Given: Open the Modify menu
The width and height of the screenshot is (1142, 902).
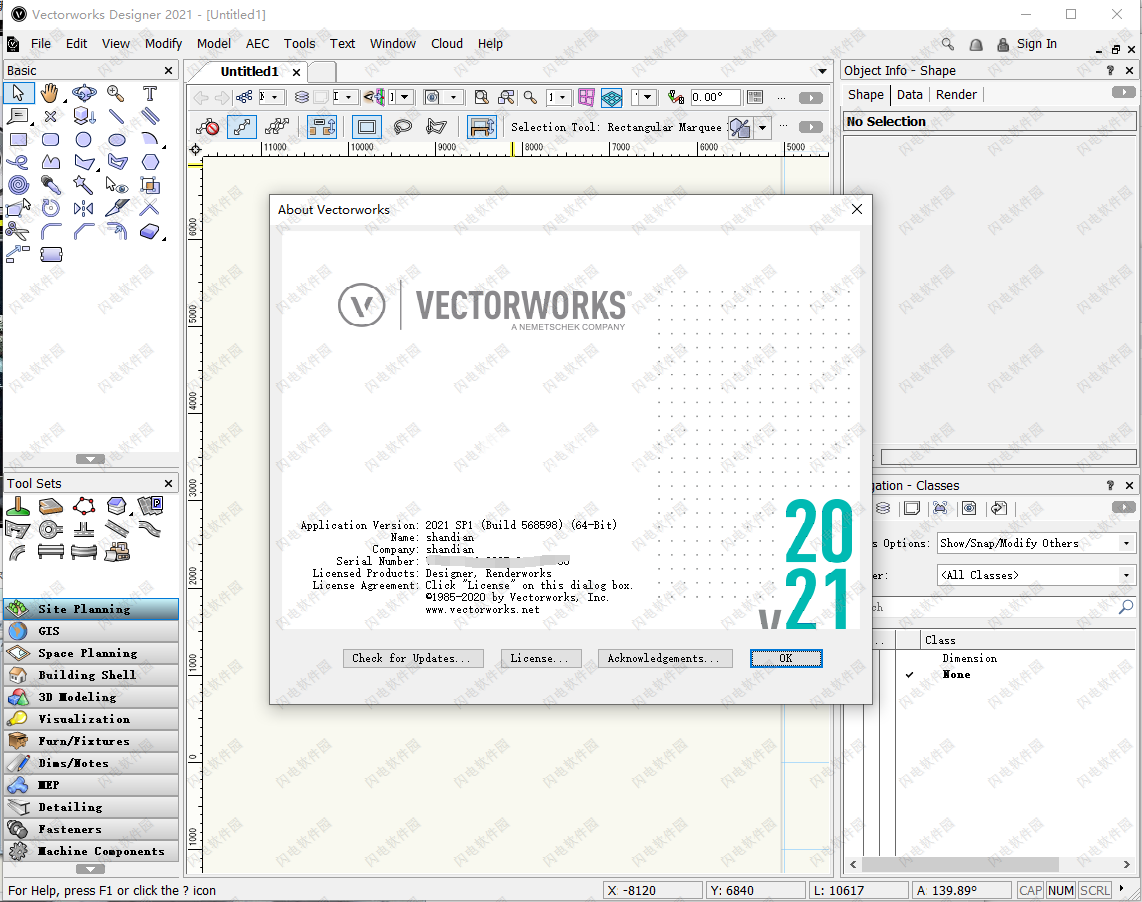Looking at the screenshot, I should 163,44.
